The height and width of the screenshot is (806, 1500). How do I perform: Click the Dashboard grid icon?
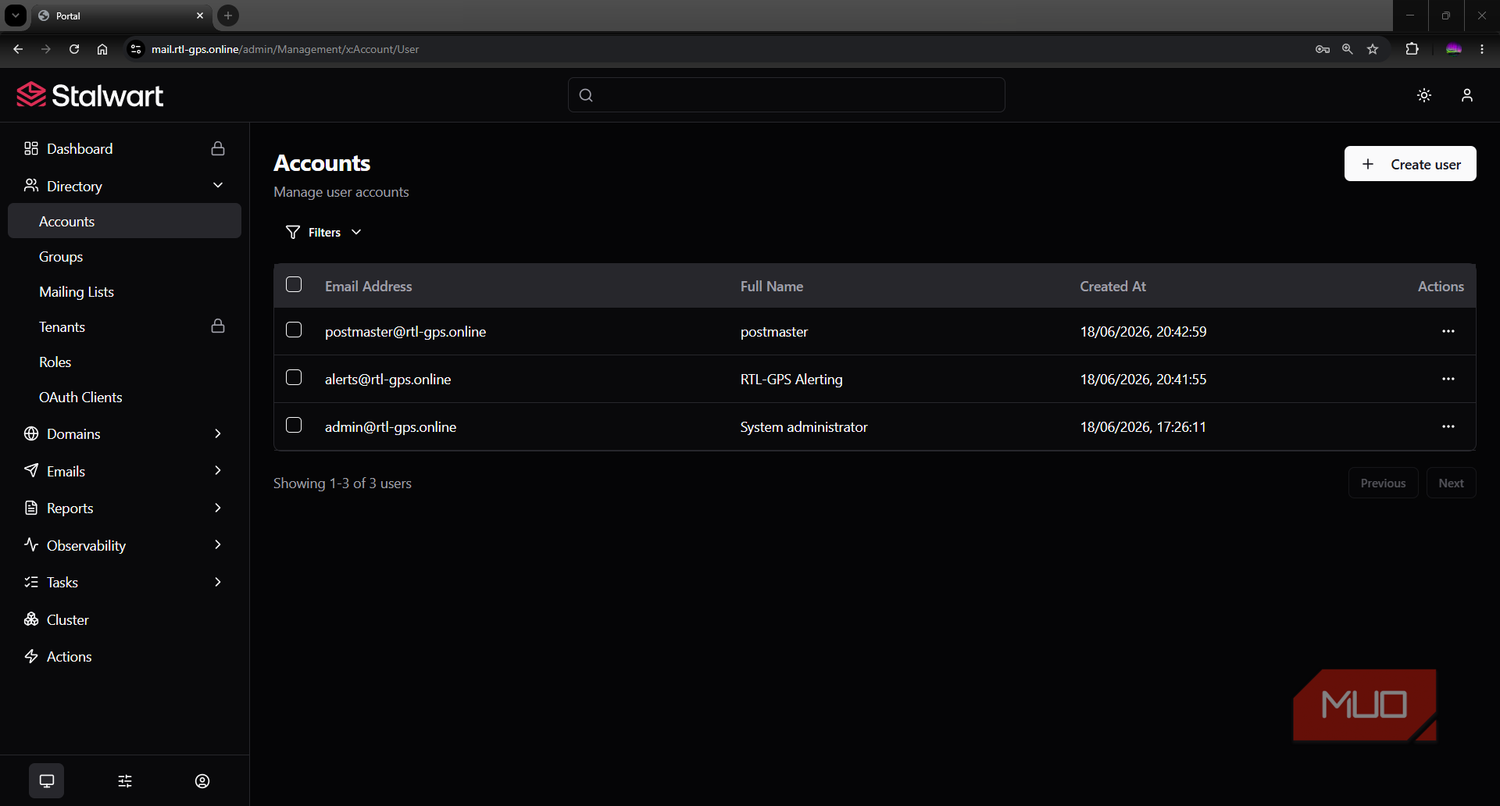(x=31, y=148)
